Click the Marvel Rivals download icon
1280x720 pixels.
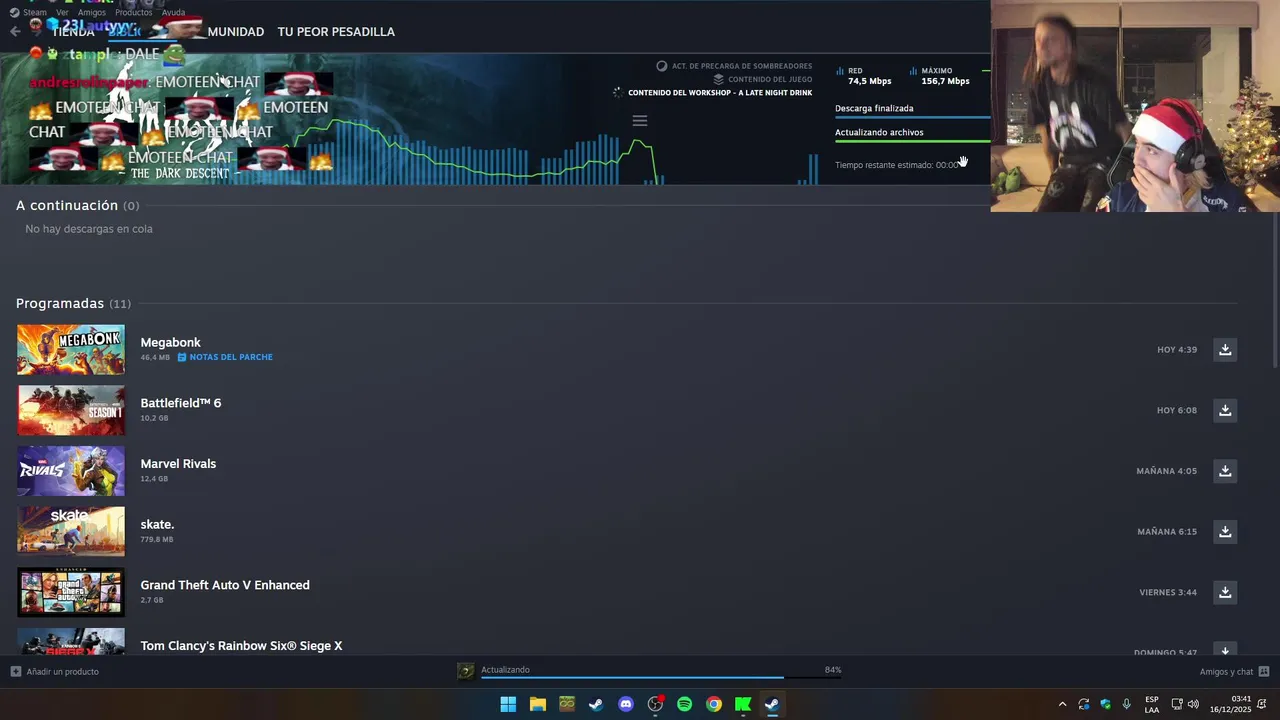(x=1225, y=471)
